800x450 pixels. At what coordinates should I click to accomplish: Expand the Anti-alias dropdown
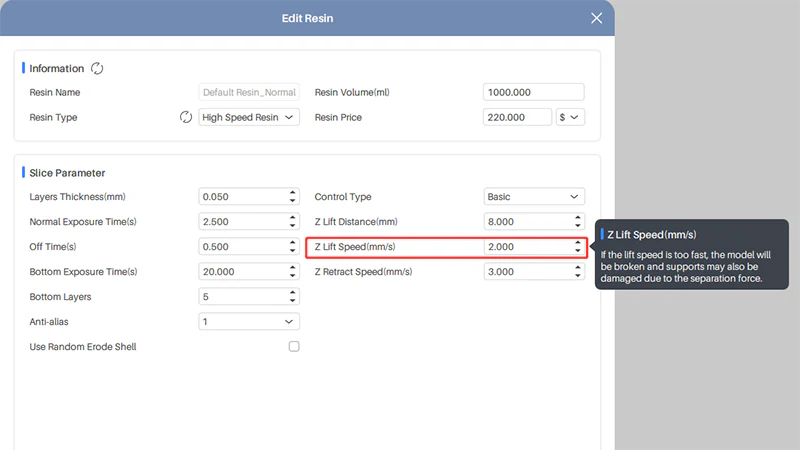click(249, 322)
